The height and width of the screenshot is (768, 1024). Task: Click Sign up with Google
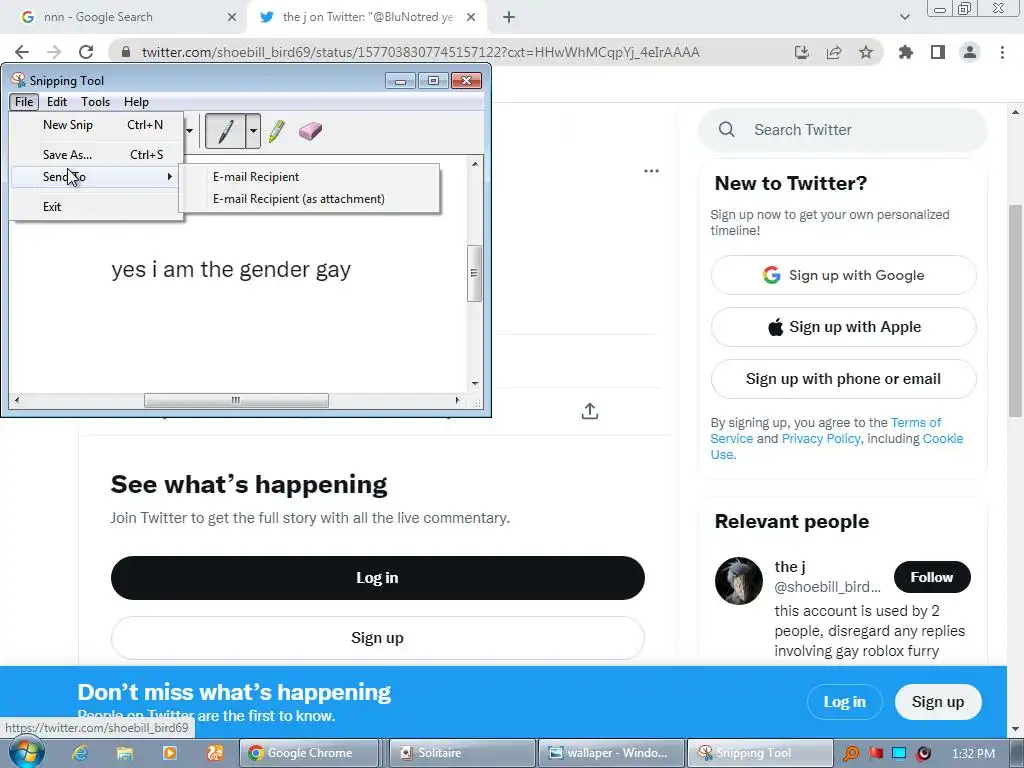[x=843, y=276]
